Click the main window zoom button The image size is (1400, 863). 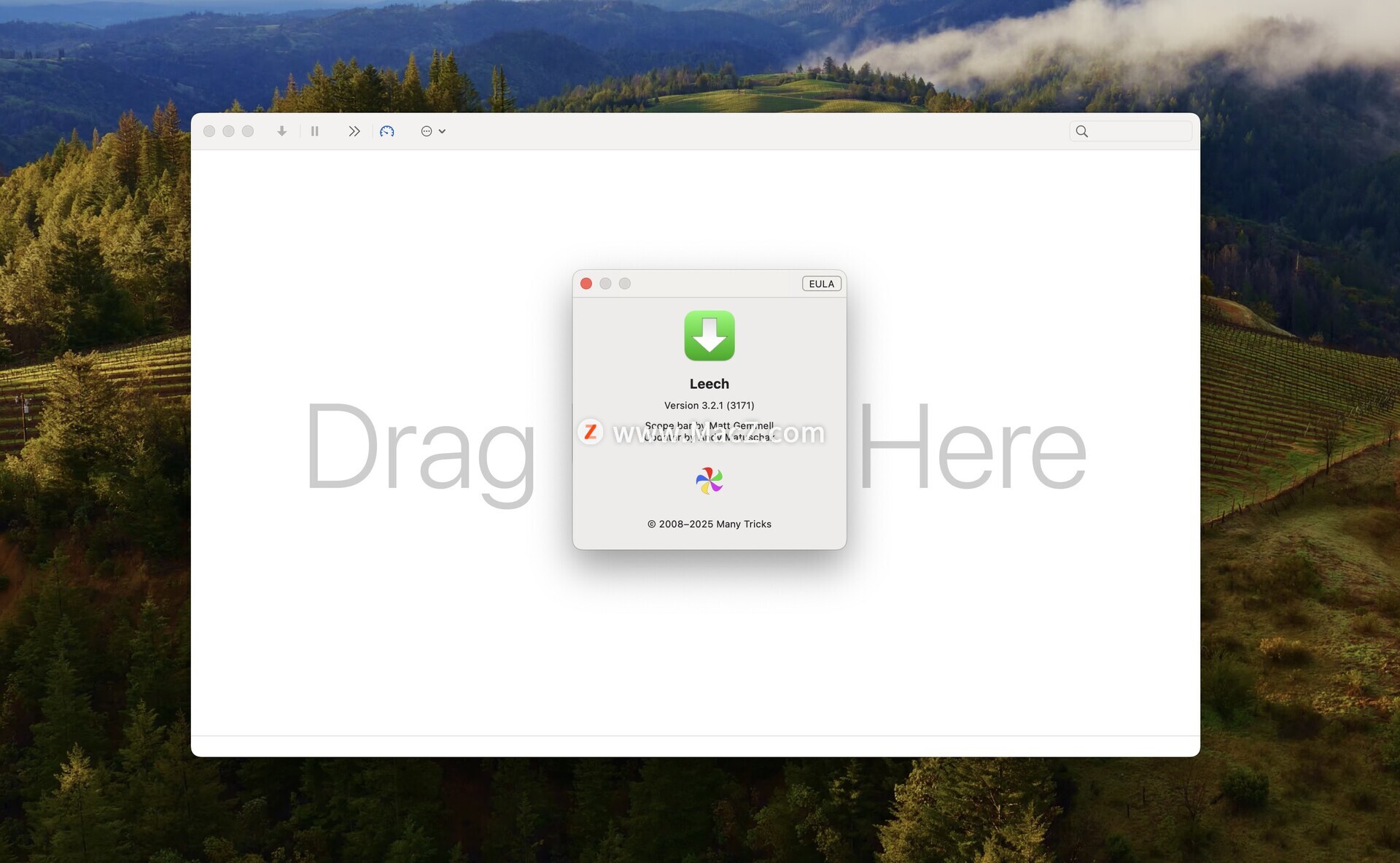click(x=248, y=131)
